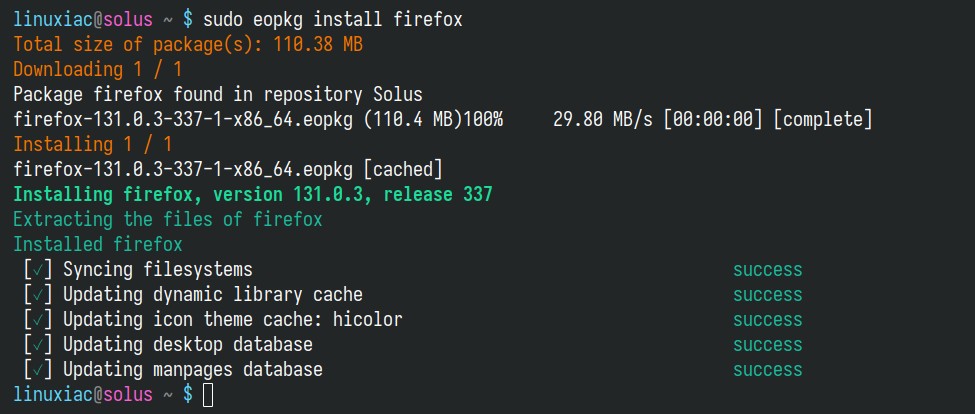Click the [cached] label after the eopkg file
Image resolution: width=975 pixels, height=414 pixels.
(402, 169)
